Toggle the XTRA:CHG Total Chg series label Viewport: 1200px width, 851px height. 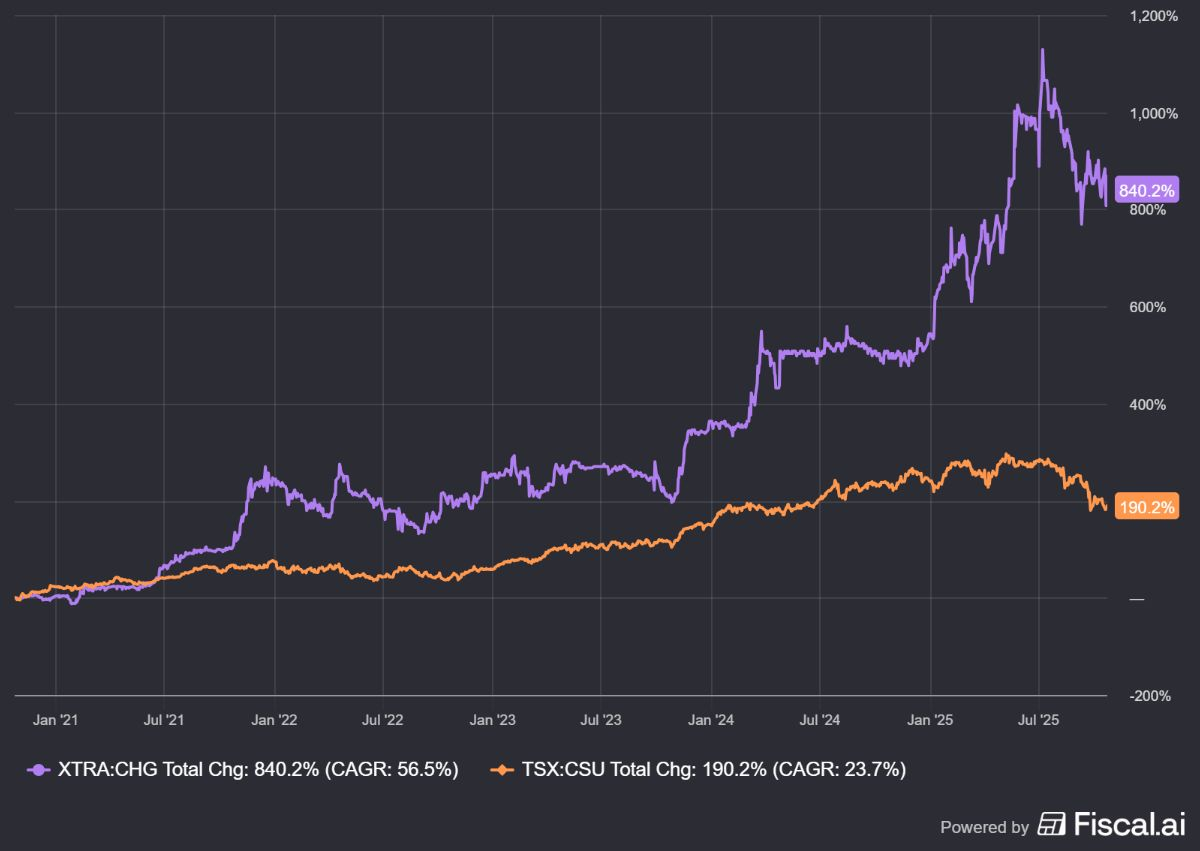pyautogui.click(x=256, y=770)
